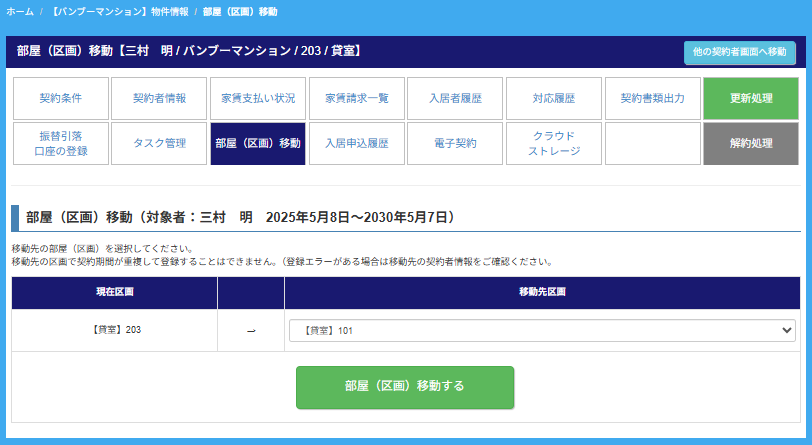The image size is (812, 445).
Task: Open 契約書類出力 tab
Action: 653,98
